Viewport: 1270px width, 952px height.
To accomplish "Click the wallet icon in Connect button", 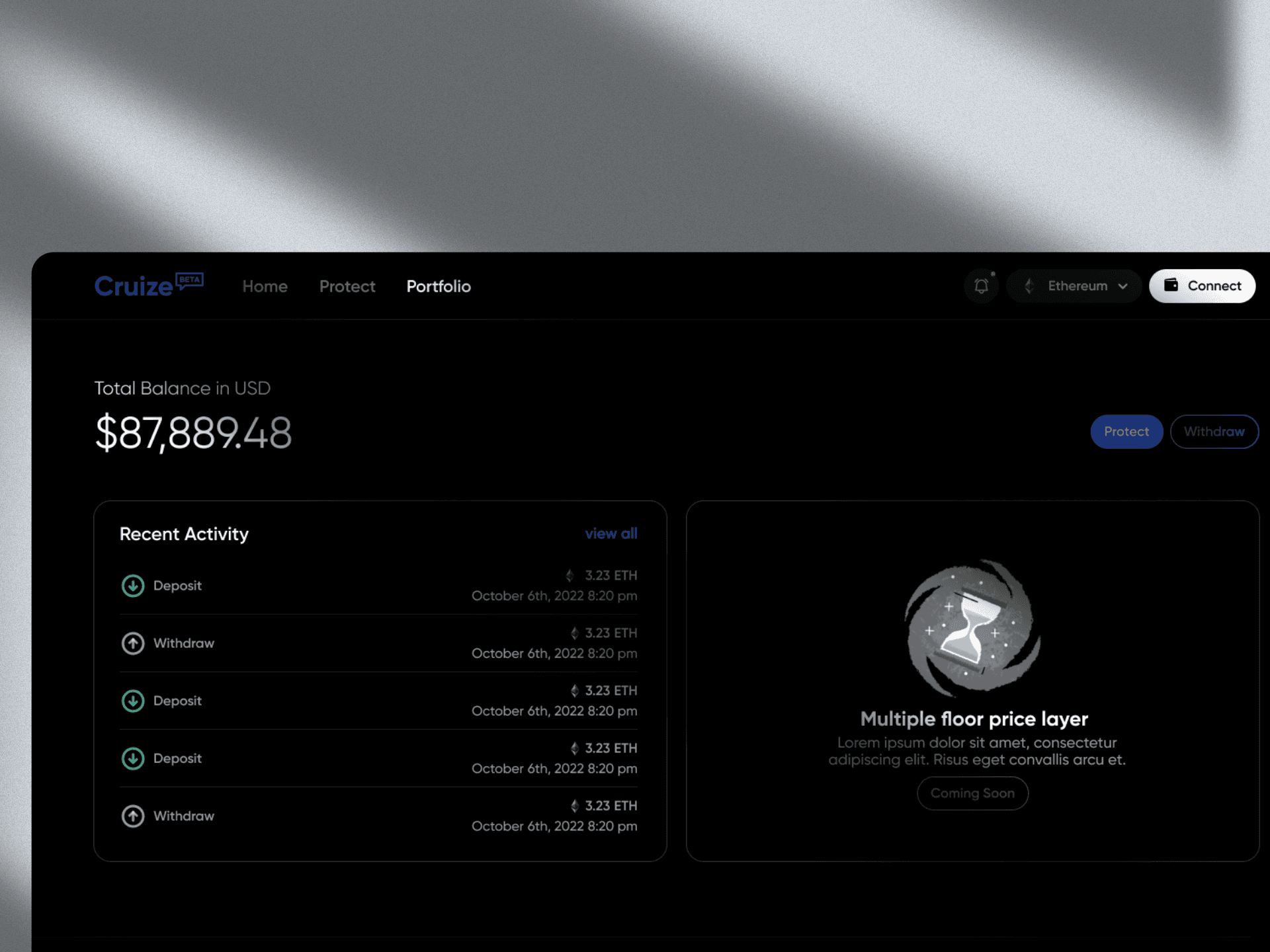I will point(1171,286).
